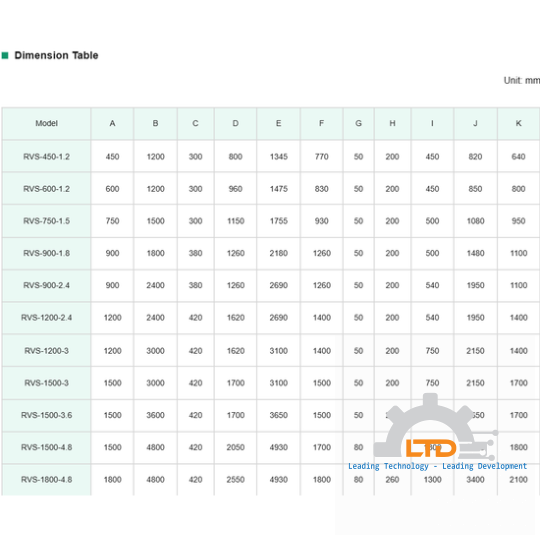Select the RVS-750-1.5 model cell
Screen dimensions: 540x540
[46, 221]
